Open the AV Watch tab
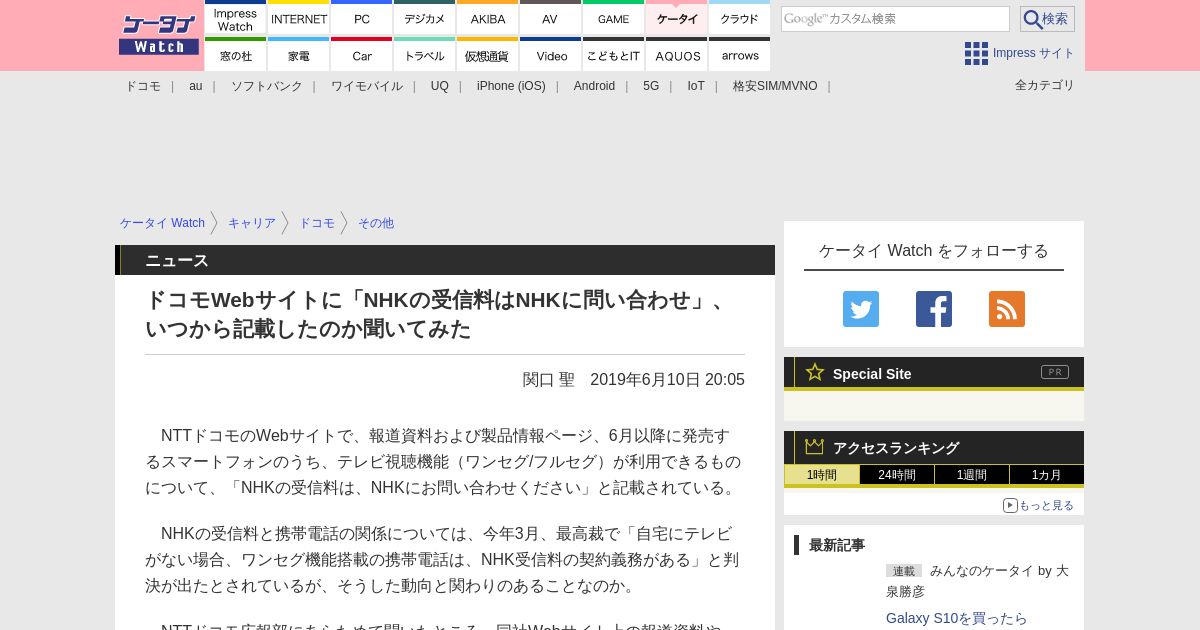 [550, 19]
